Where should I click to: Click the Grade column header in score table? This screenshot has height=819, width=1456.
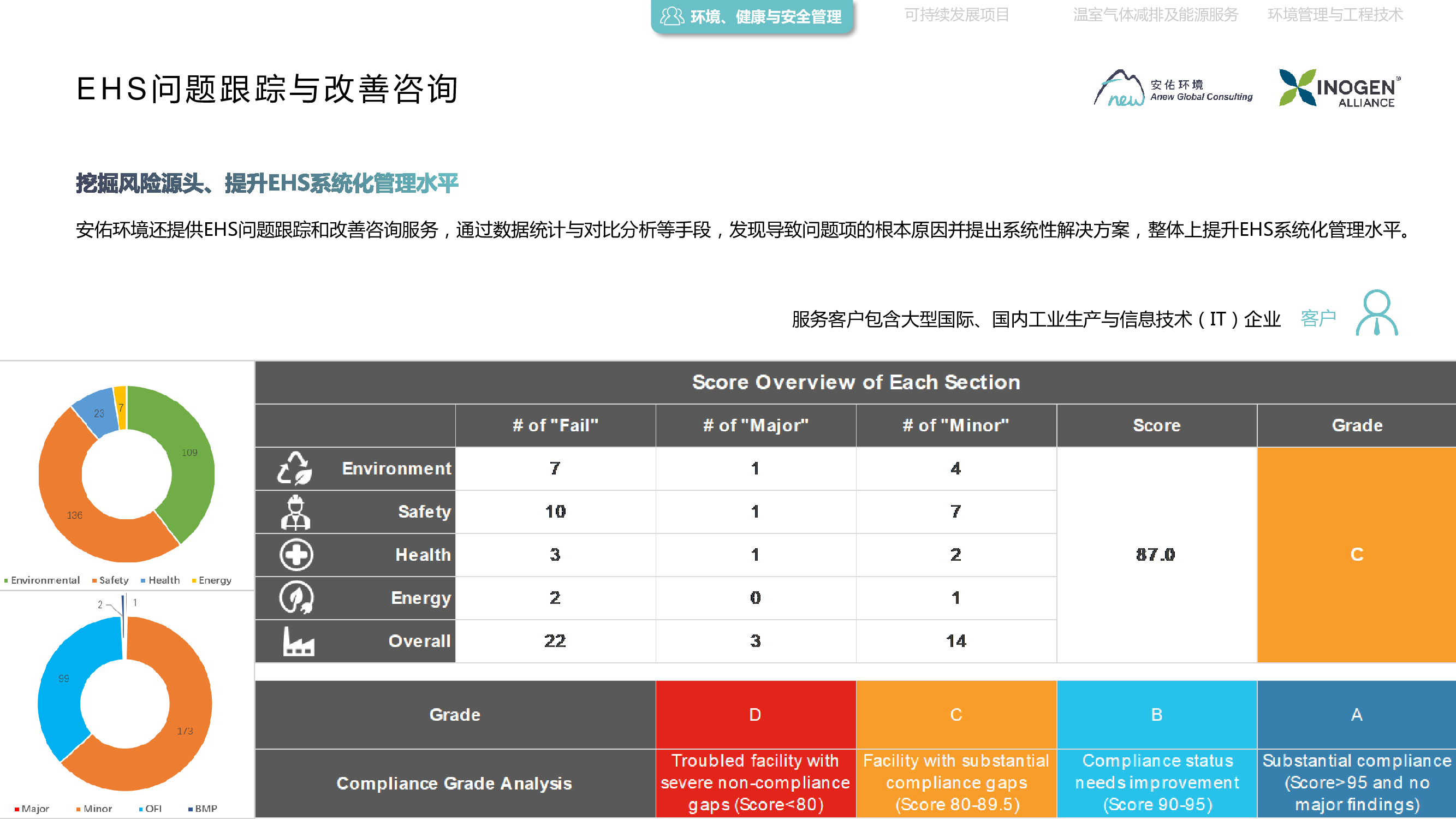[1357, 426]
